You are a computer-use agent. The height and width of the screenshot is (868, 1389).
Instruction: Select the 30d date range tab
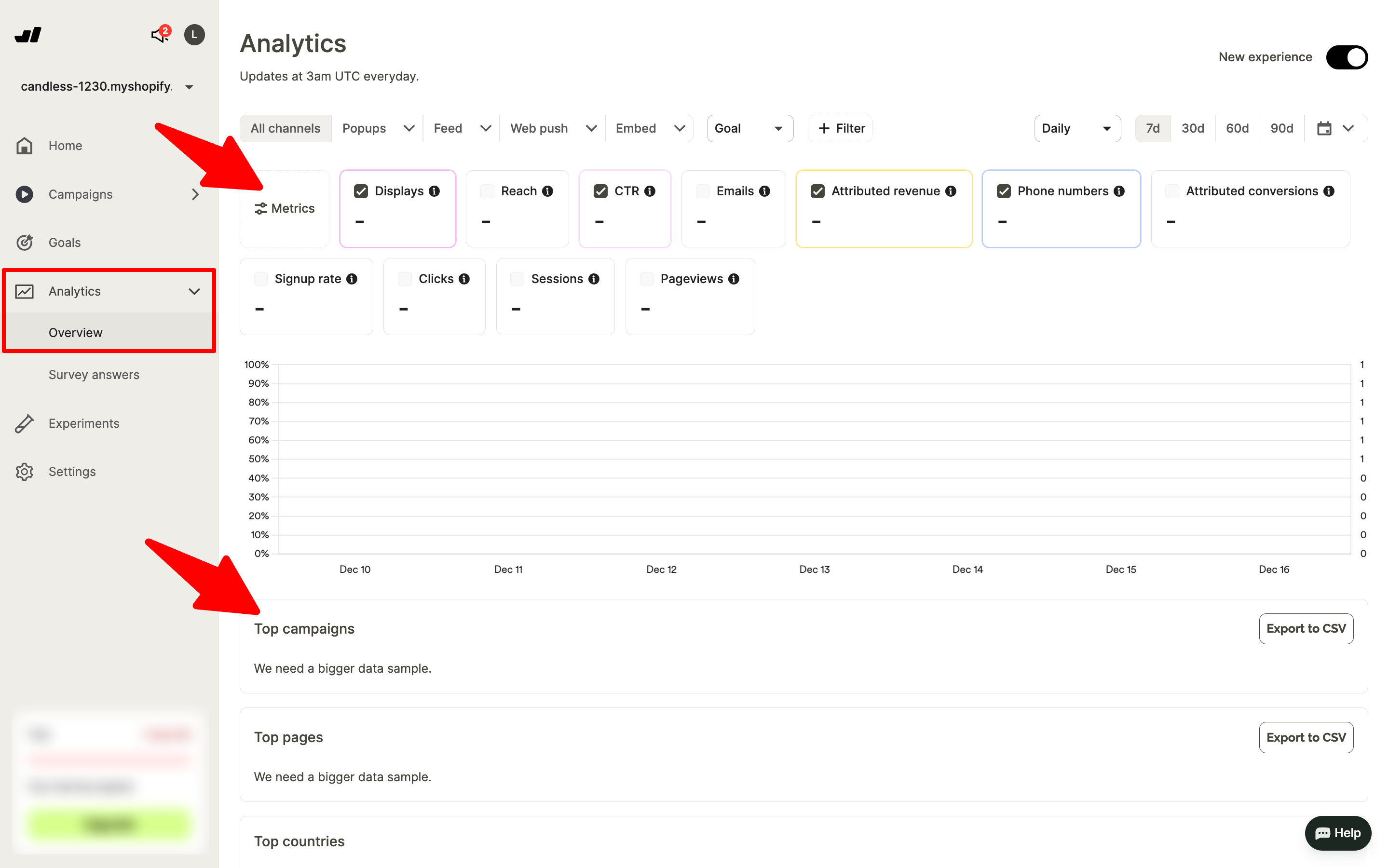[x=1192, y=129]
